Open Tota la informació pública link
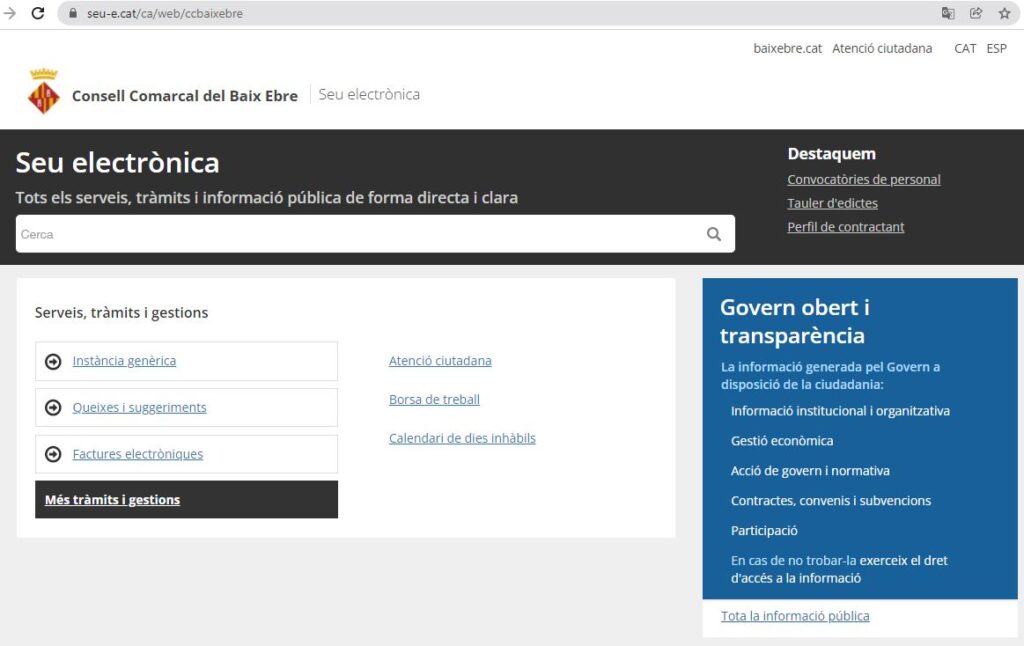 (795, 616)
